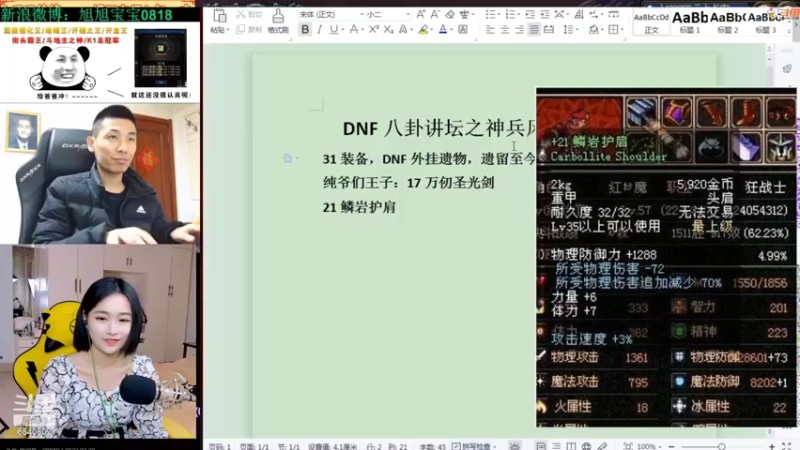Toggle the spell check checkbox in status bar

tap(456, 446)
